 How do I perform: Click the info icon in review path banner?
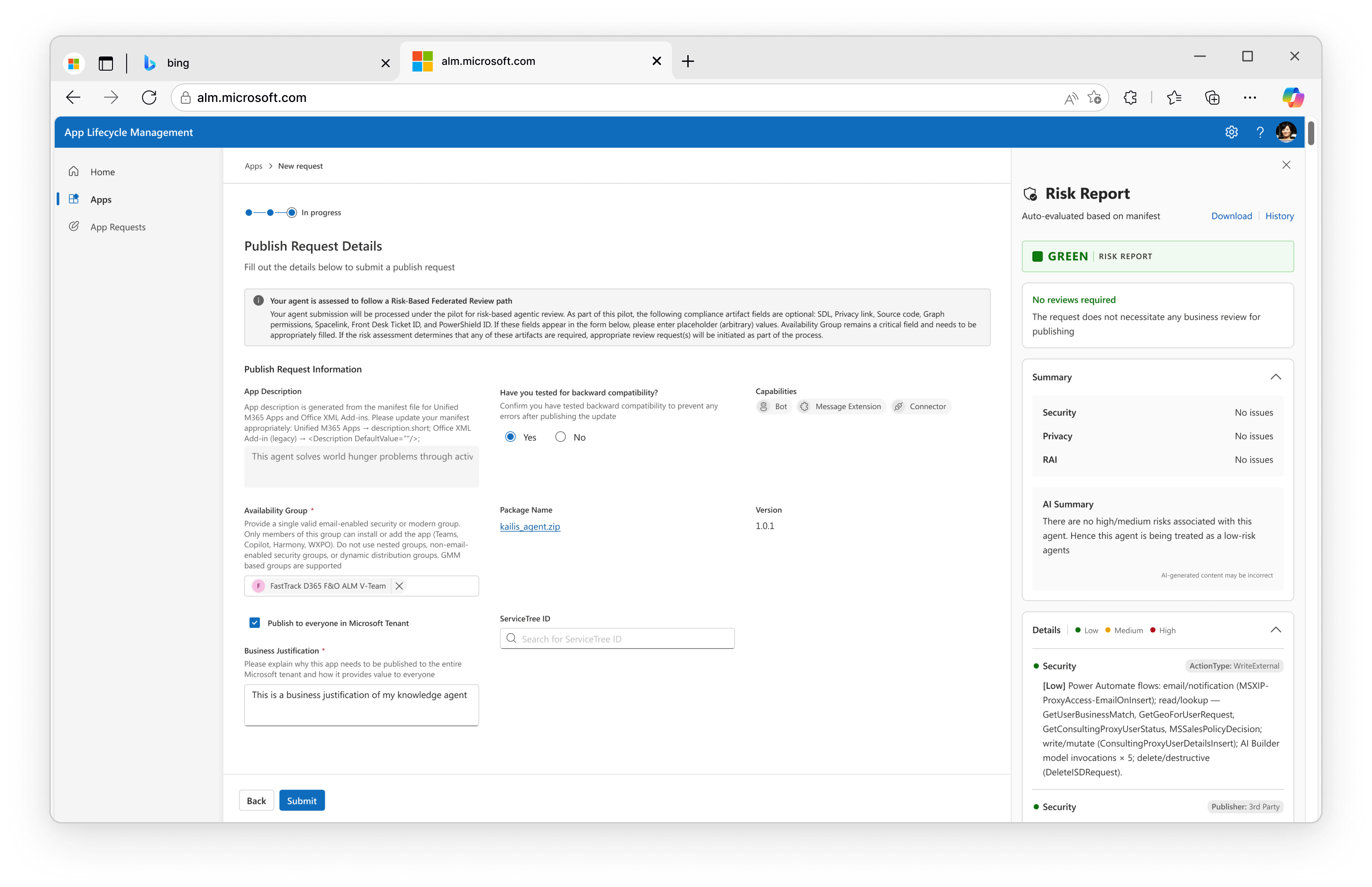pyautogui.click(x=259, y=301)
